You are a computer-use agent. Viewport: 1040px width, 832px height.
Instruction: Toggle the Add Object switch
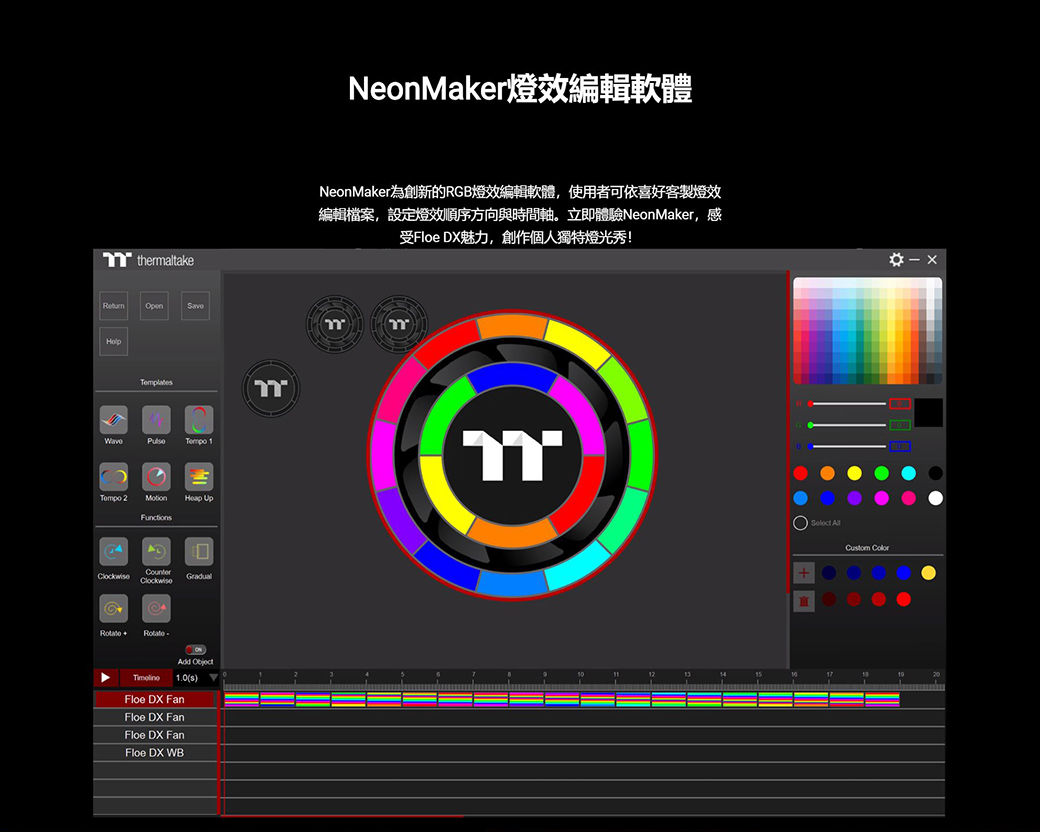point(196,650)
